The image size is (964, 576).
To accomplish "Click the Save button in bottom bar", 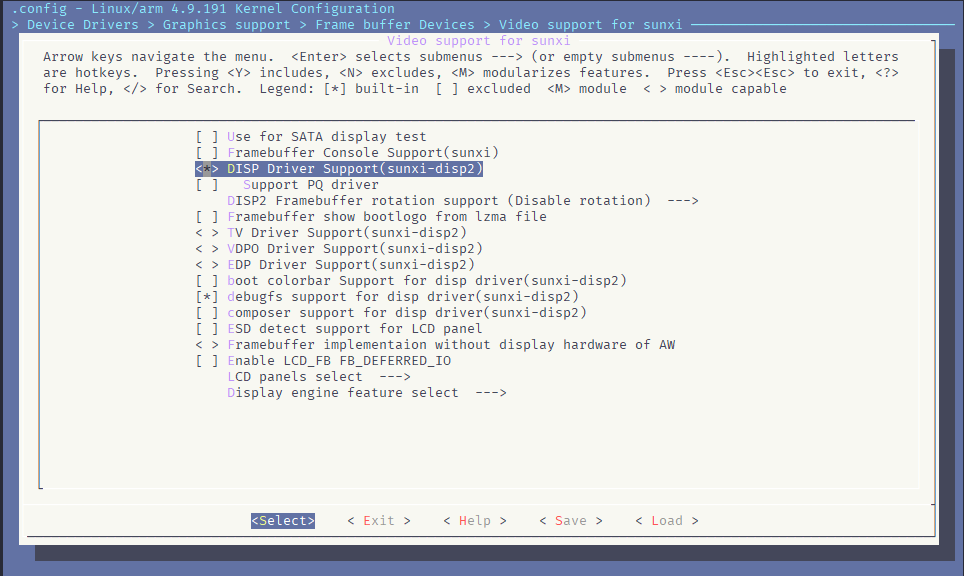I will 570,521.
